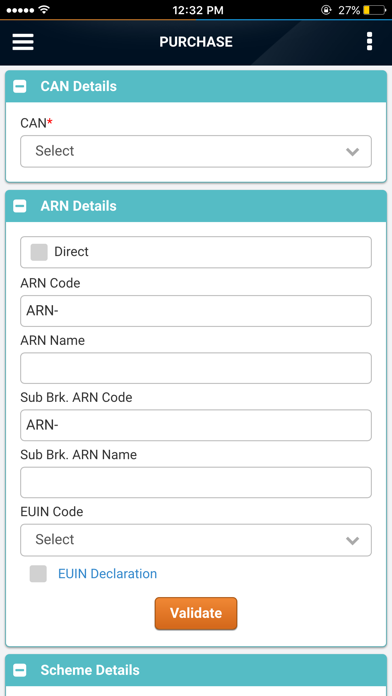392x696 pixels.
Task: Tap the Wi-Fi icon in status bar
Action: (44, 10)
